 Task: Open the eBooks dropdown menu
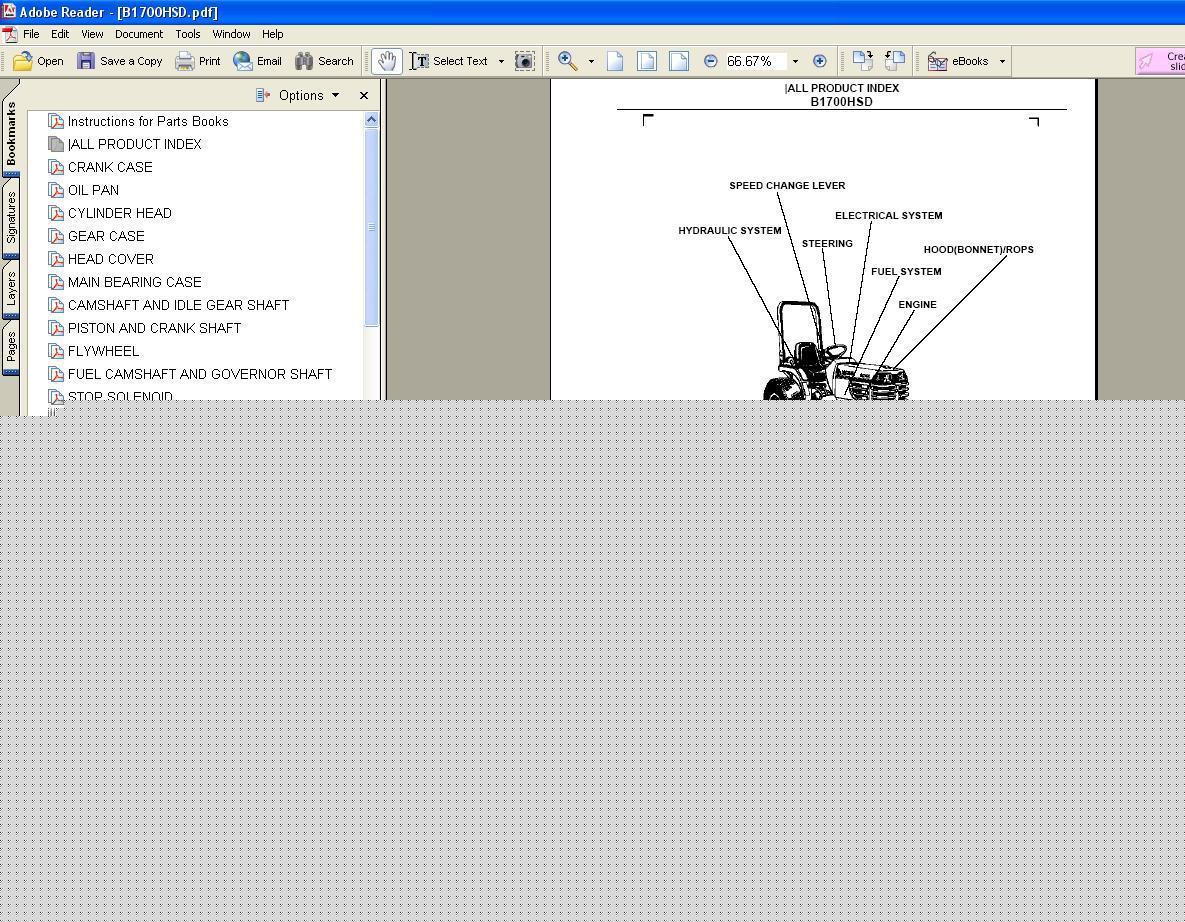(1002, 61)
